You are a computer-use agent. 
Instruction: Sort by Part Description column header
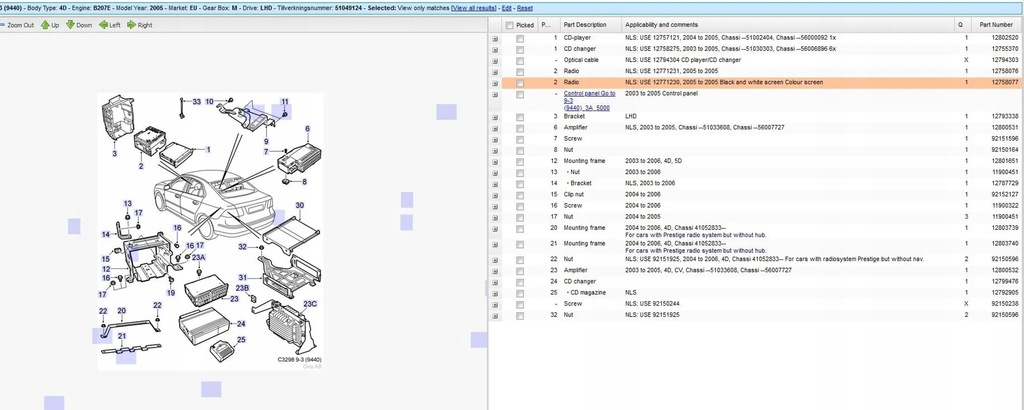pos(585,25)
